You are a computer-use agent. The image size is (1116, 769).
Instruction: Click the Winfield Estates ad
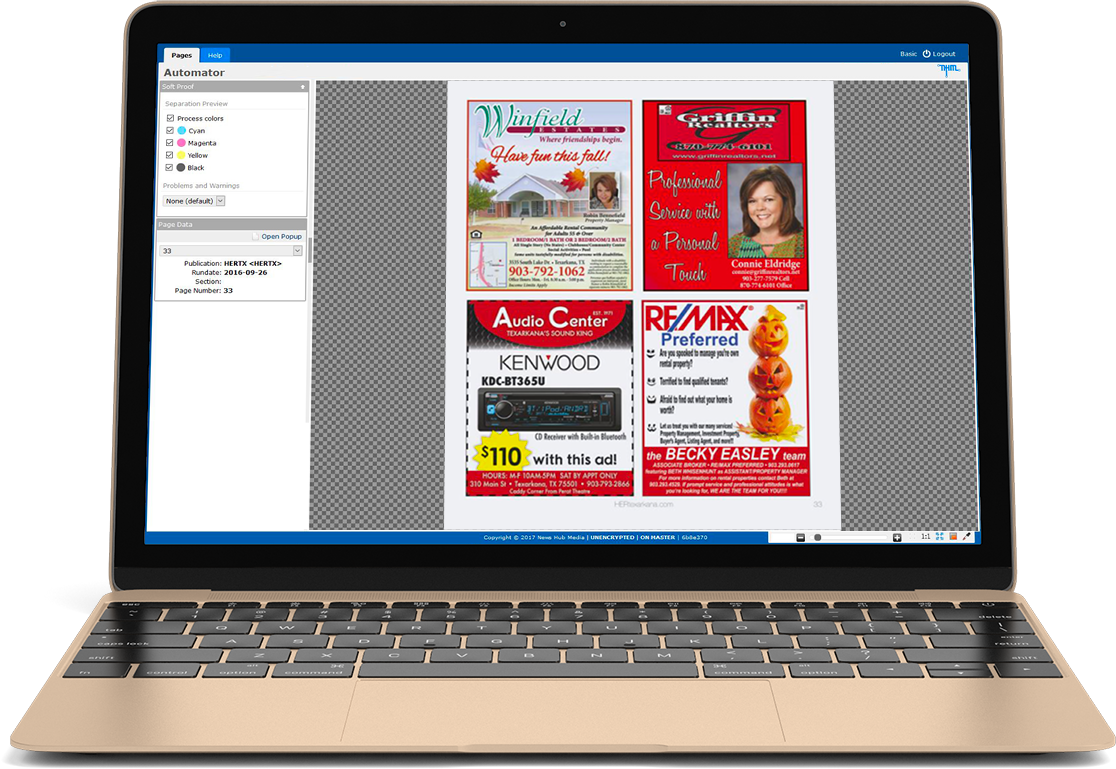point(549,195)
